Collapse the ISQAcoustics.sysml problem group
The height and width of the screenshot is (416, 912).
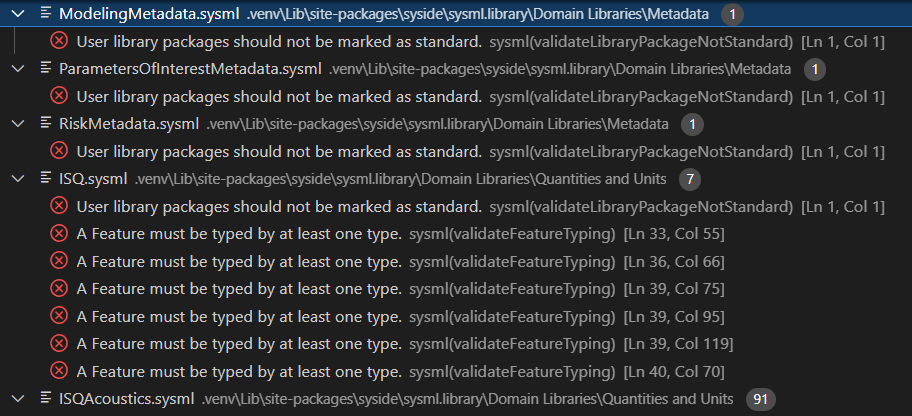[x=17, y=399]
